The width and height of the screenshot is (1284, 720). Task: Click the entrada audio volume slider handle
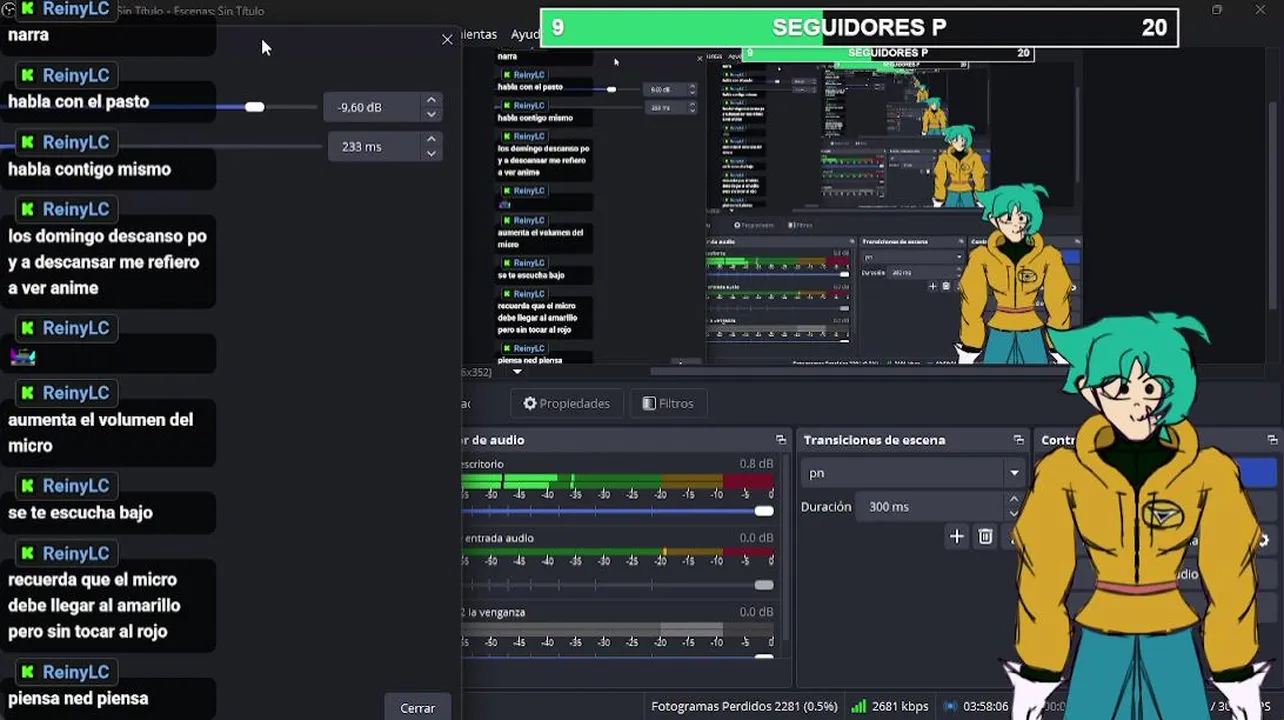click(764, 585)
